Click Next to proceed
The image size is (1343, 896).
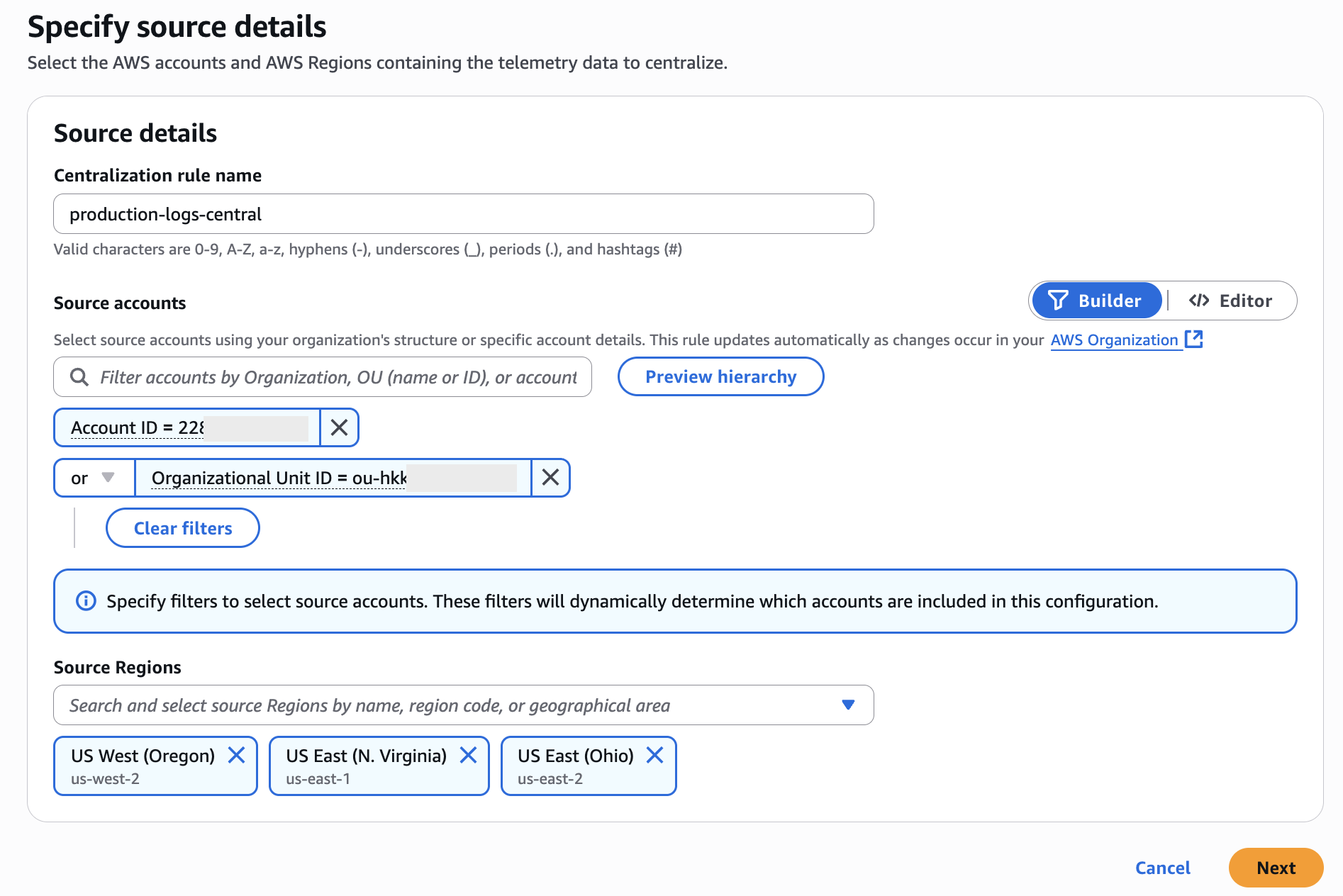[x=1275, y=868]
